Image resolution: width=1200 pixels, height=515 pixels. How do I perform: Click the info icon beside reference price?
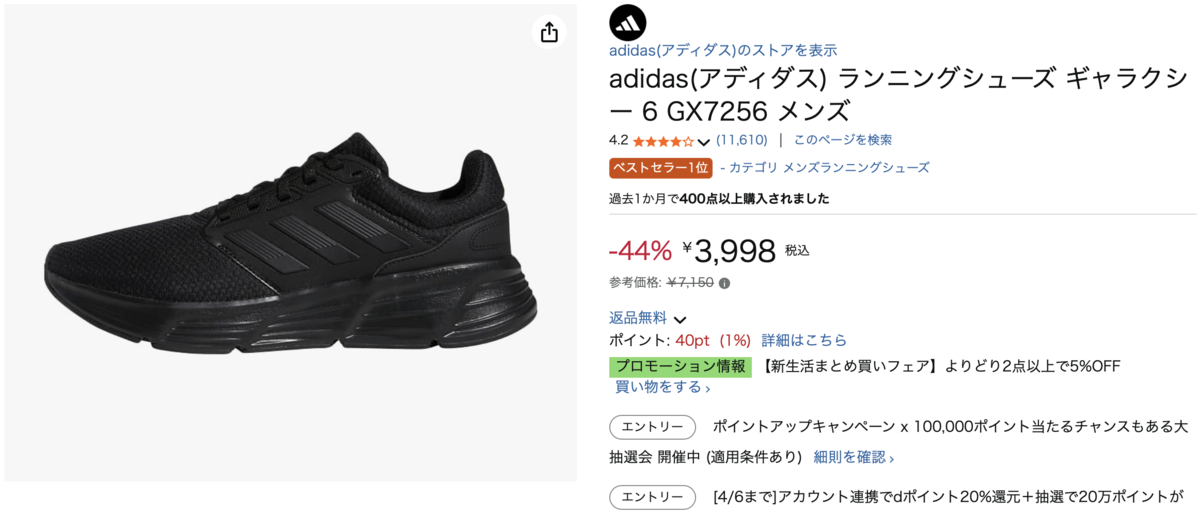725,283
